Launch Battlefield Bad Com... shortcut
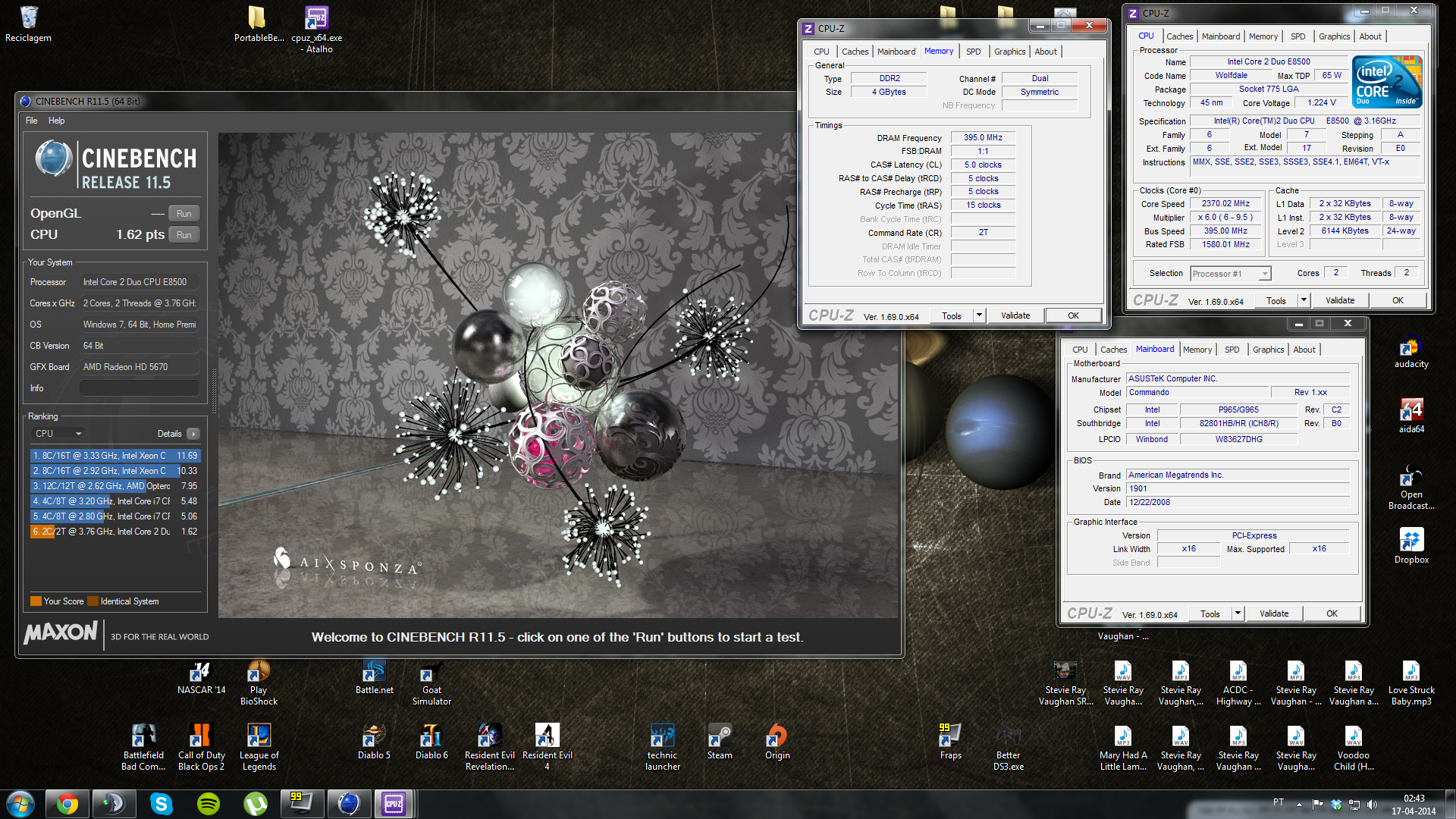Screen dimensions: 1456x819 [x=143, y=748]
